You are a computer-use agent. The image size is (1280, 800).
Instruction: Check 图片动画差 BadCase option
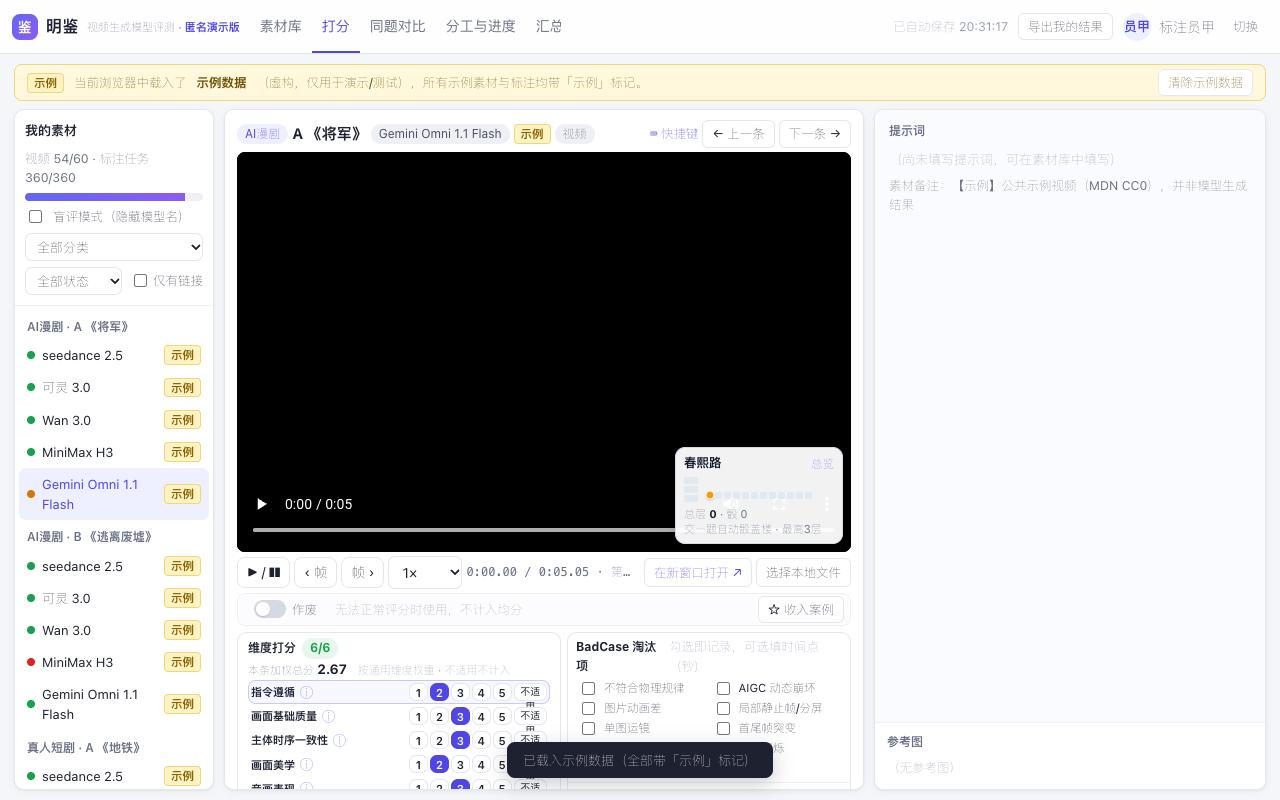588,708
